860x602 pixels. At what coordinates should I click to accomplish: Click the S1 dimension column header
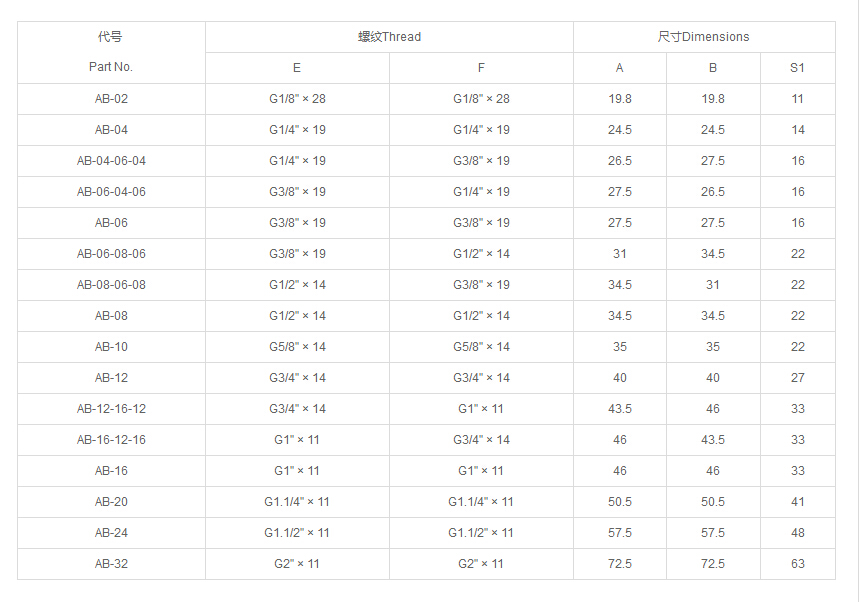click(797, 68)
